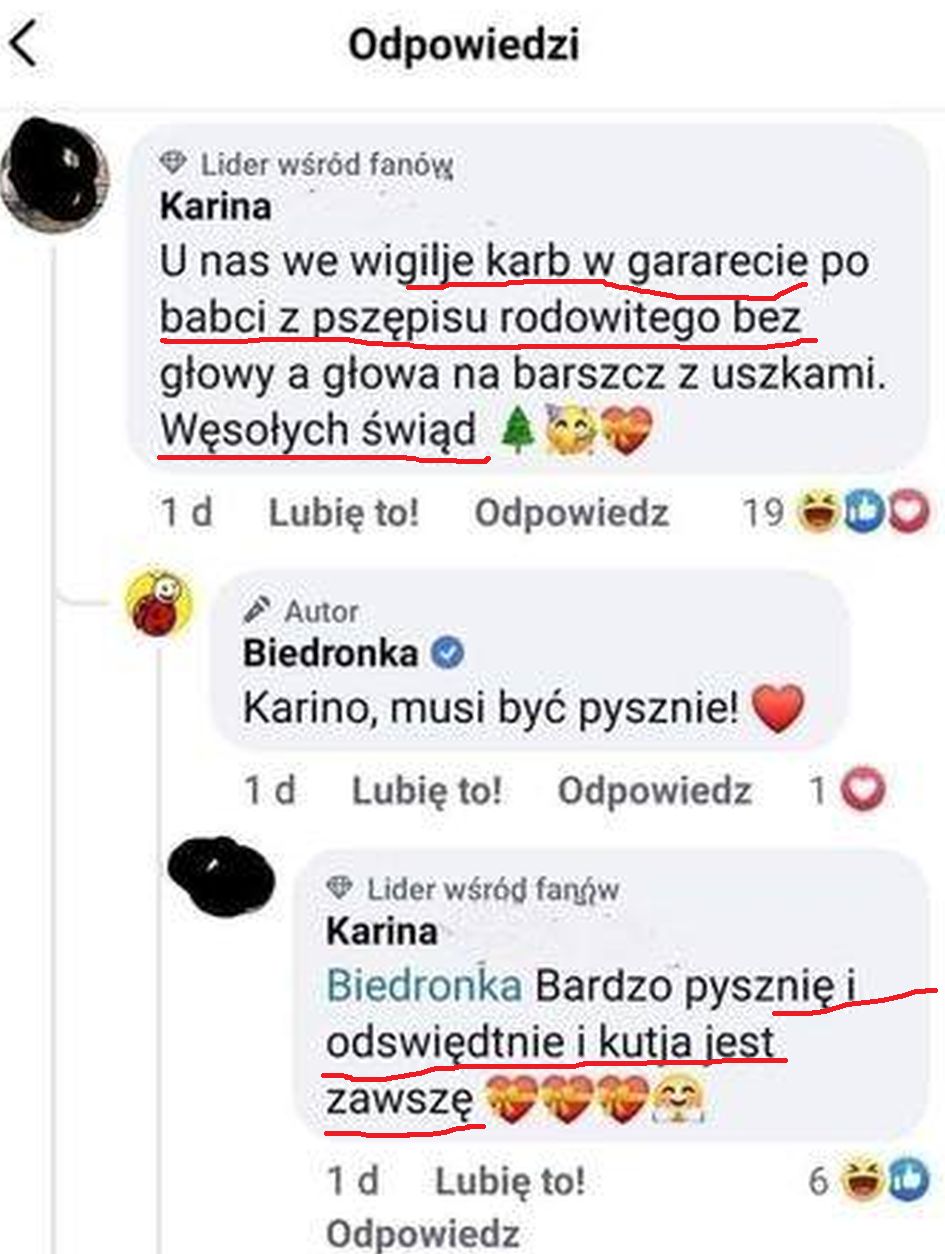Open Karina's name on first comment

[216, 207]
